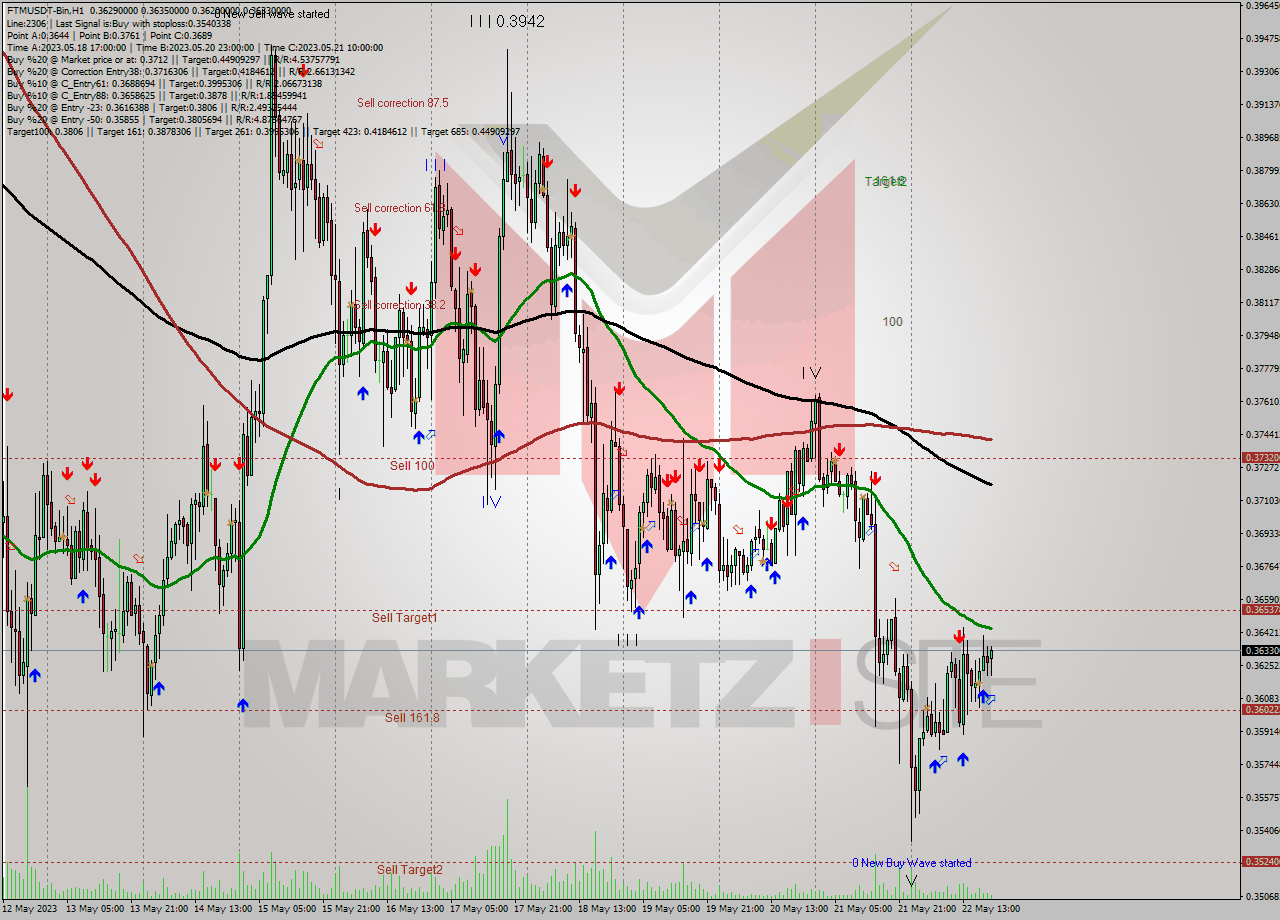The image size is (1280, 920).
Task: Click the 'Target100: 0.3806' targets line
Action: pos(264,132)
